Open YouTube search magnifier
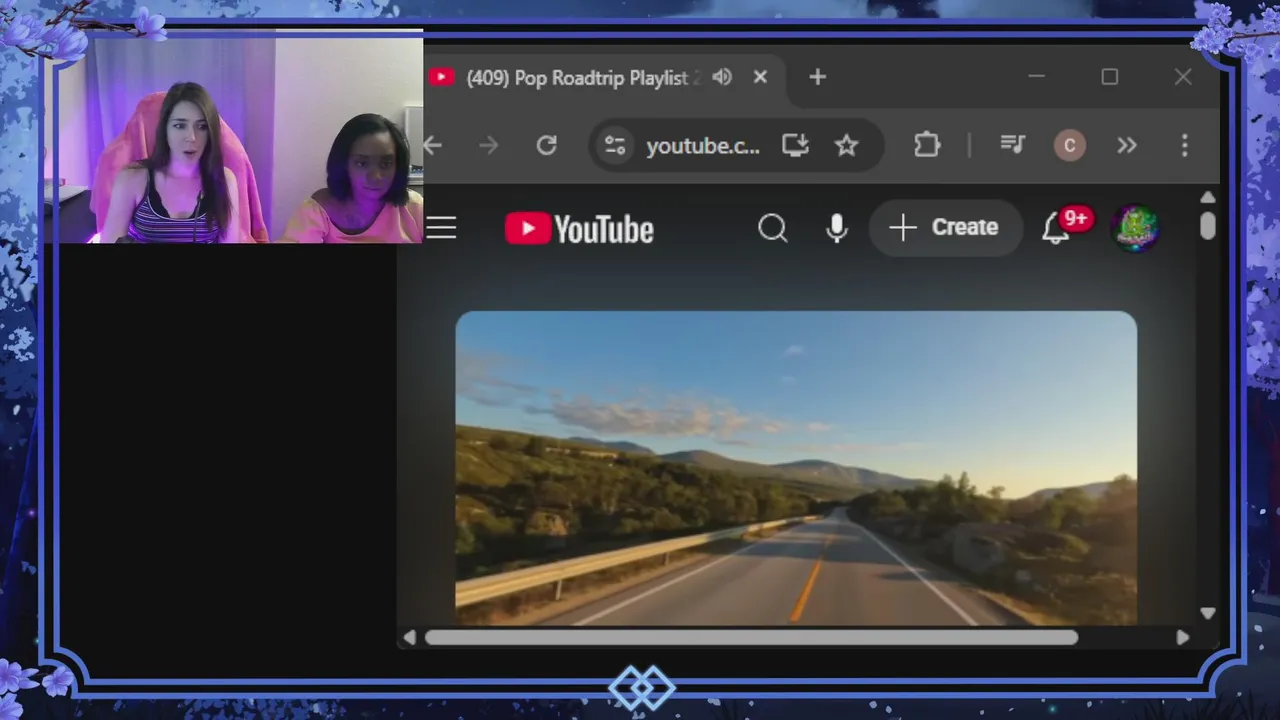Viewport: 1280px width, 720px height. (772, 229)
